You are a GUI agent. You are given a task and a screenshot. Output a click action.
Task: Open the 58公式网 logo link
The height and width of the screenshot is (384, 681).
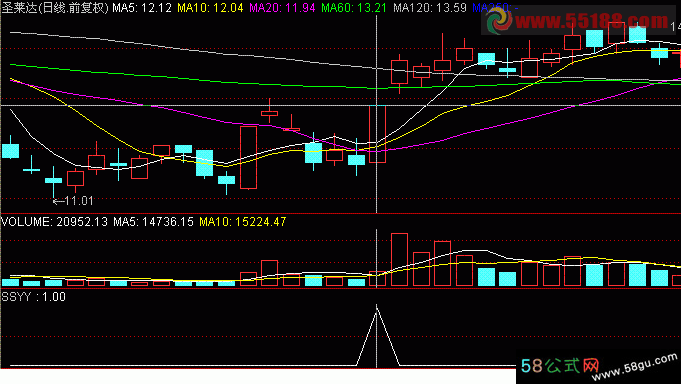(x=560, y=366)
